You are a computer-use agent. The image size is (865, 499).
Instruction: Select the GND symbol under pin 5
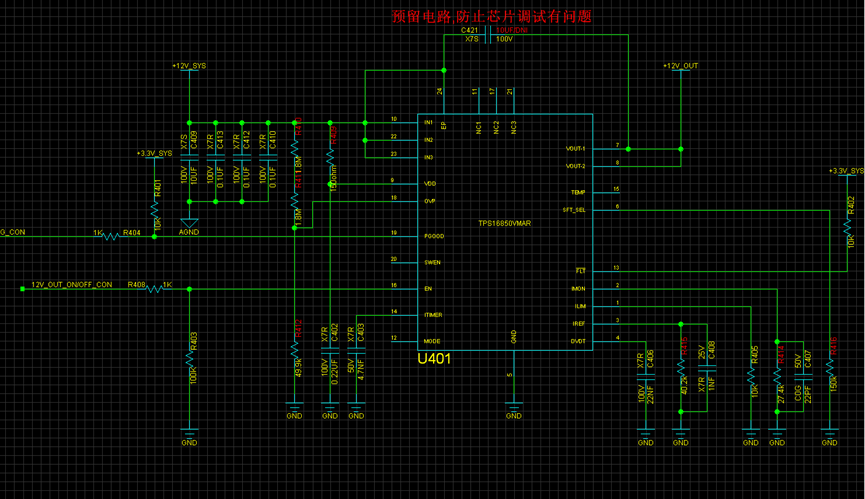[514, 411]
